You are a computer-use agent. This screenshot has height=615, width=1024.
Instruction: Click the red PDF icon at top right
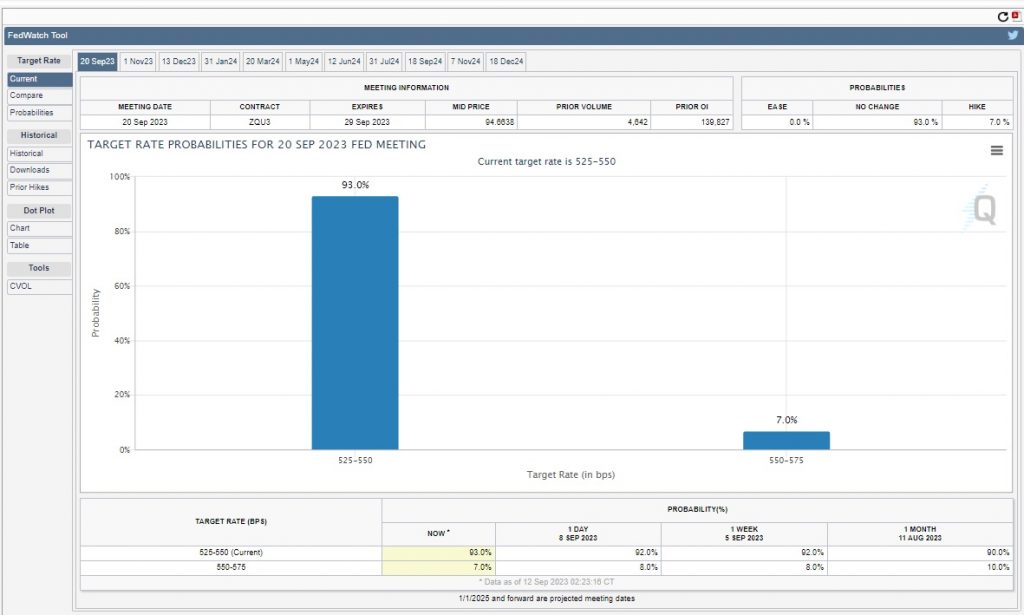(1016, 16)
